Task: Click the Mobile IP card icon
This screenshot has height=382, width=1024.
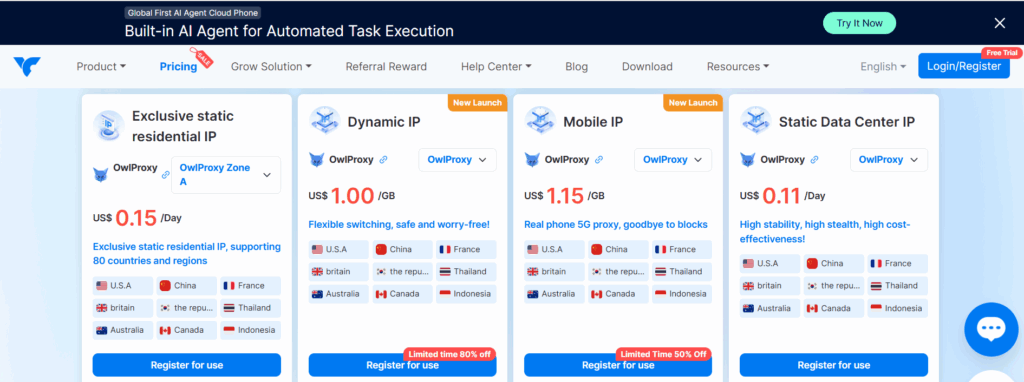Action: point(540,121)
